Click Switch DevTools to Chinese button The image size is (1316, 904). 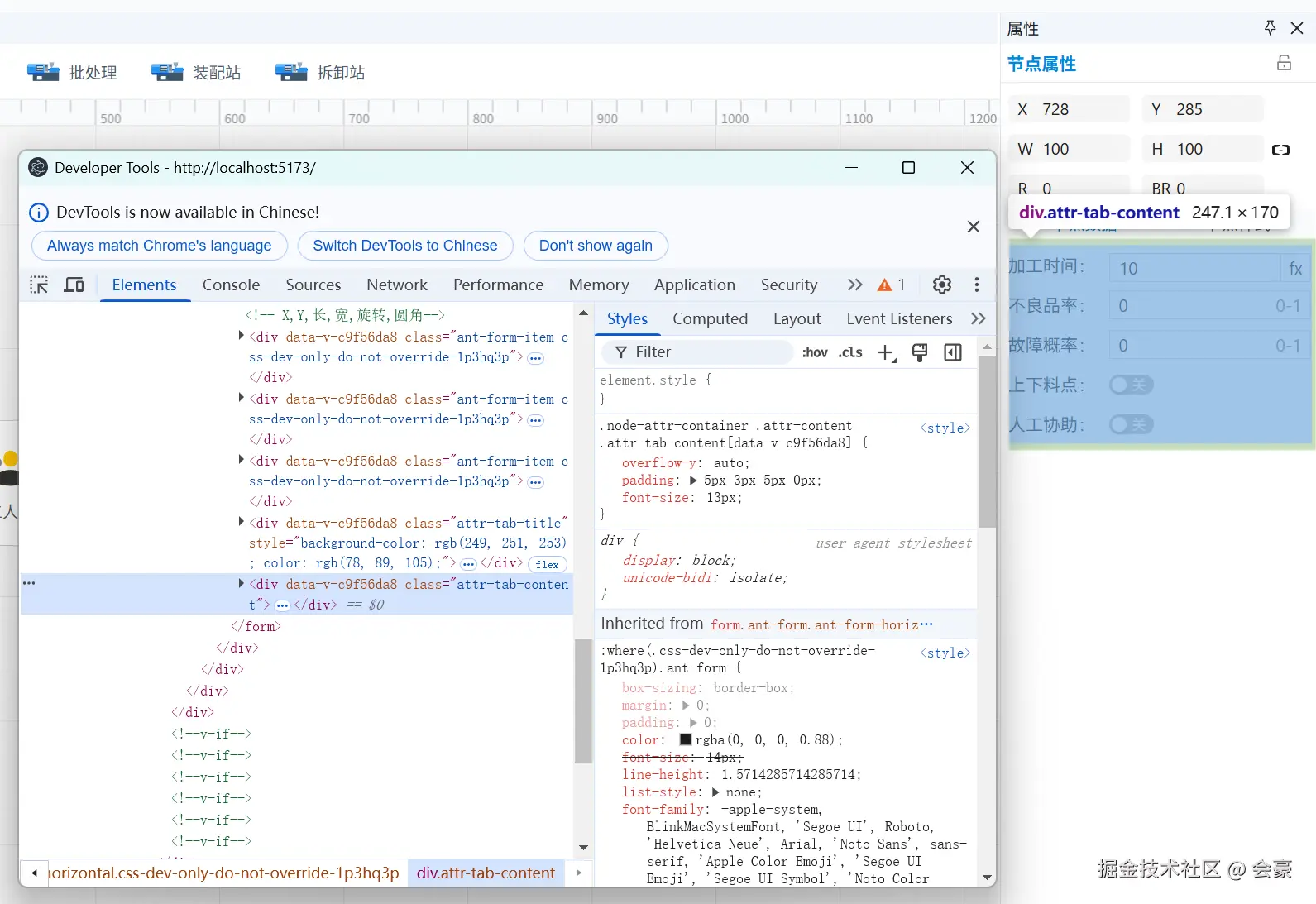(404, 246)
